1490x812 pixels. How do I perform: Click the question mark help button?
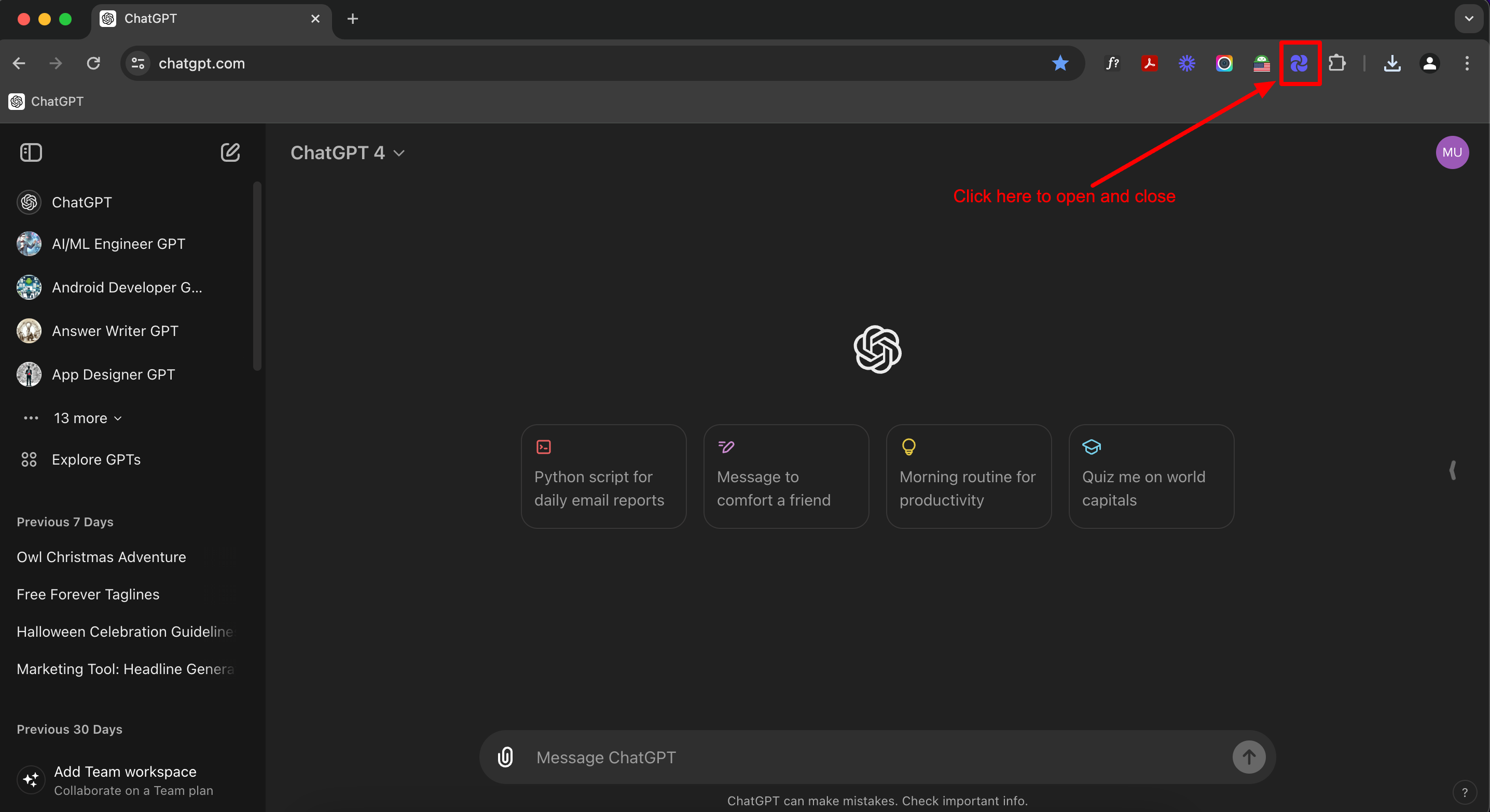pos(1465,792)
